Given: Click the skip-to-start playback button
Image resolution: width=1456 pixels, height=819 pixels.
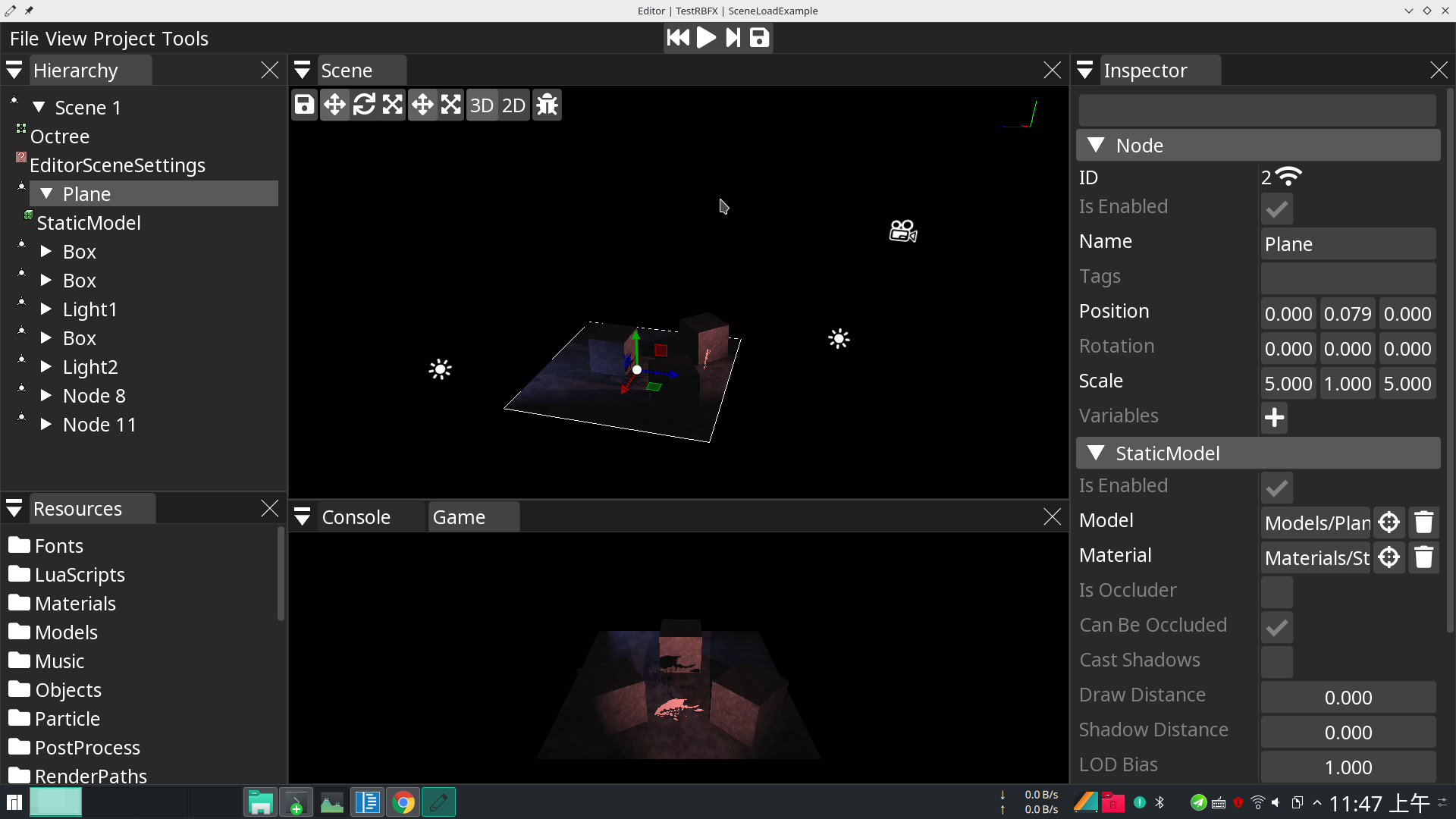Looking at the screenshot, I should (x=677, y=37).
